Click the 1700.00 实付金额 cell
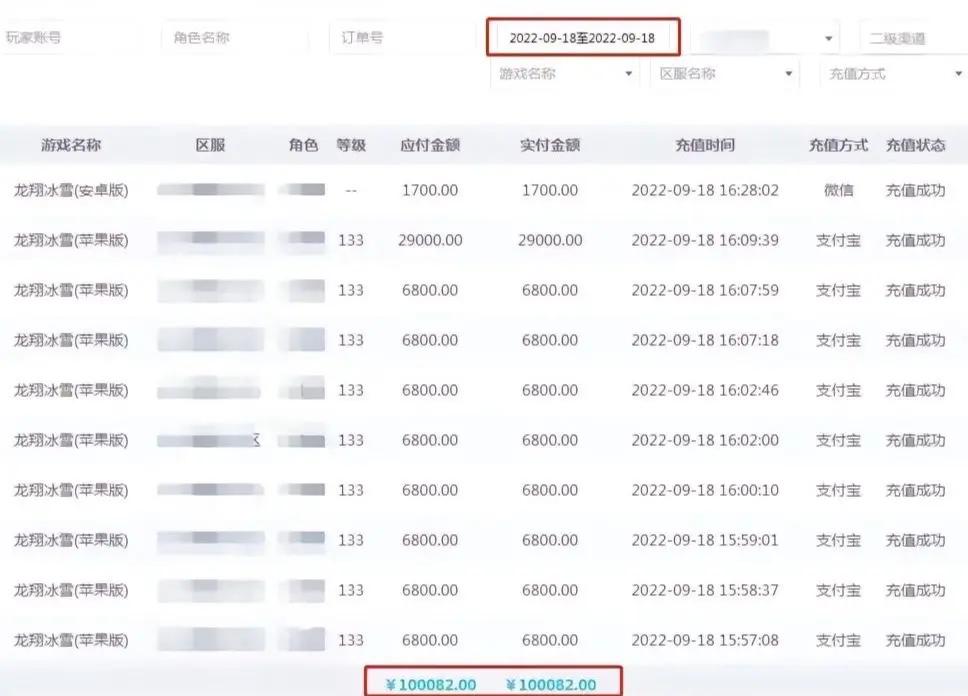 [x=550, y=190]
